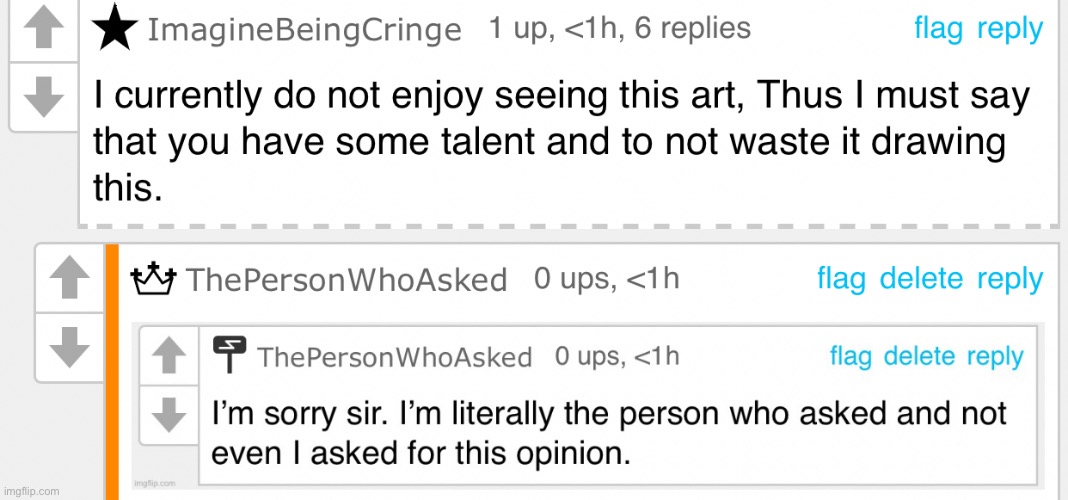Flag the outer ThePersonWhoAsked reply
Viewport: 1068px width, 500px height.
841,279
